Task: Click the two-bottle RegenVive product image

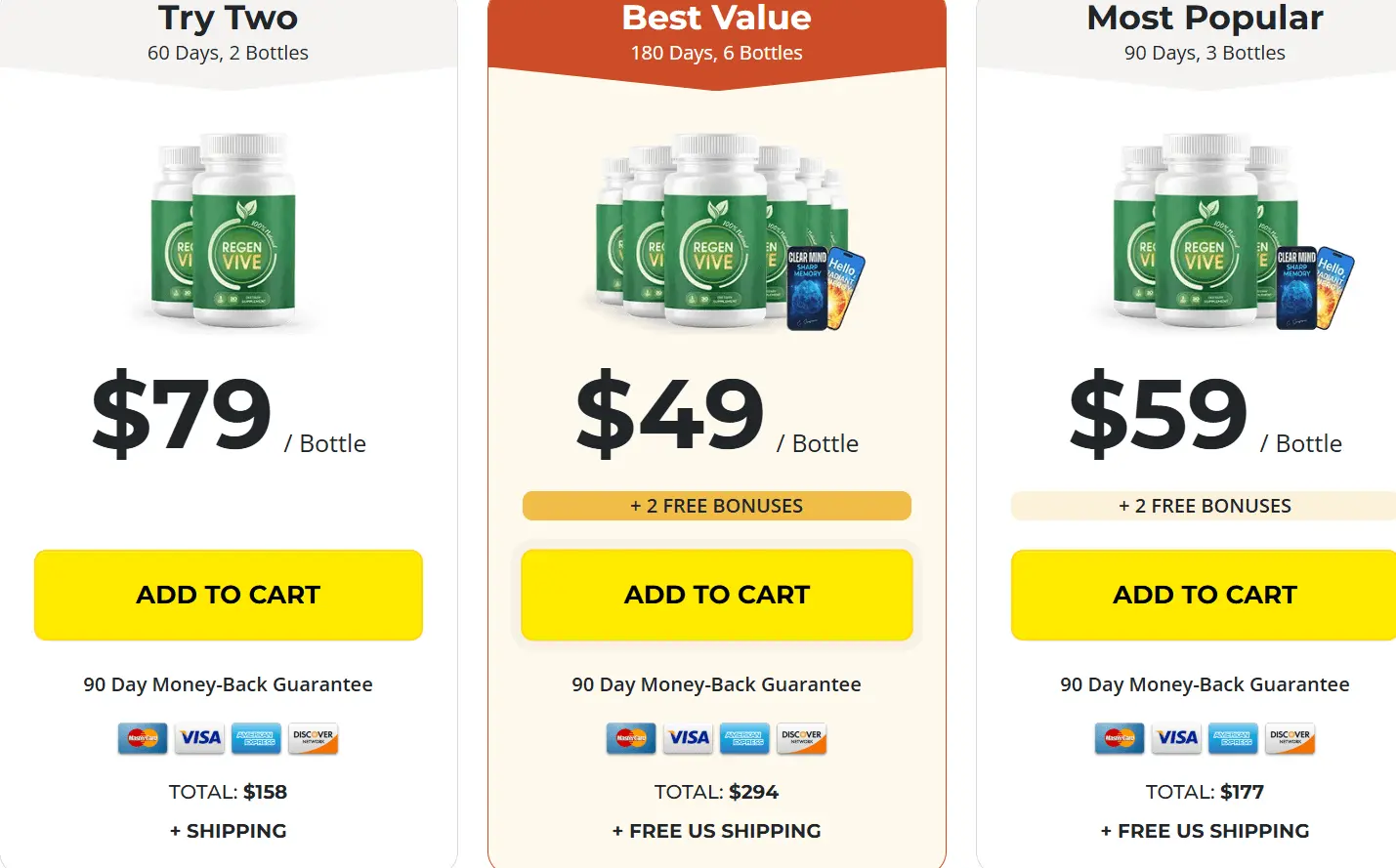Action: click(224, 230)
